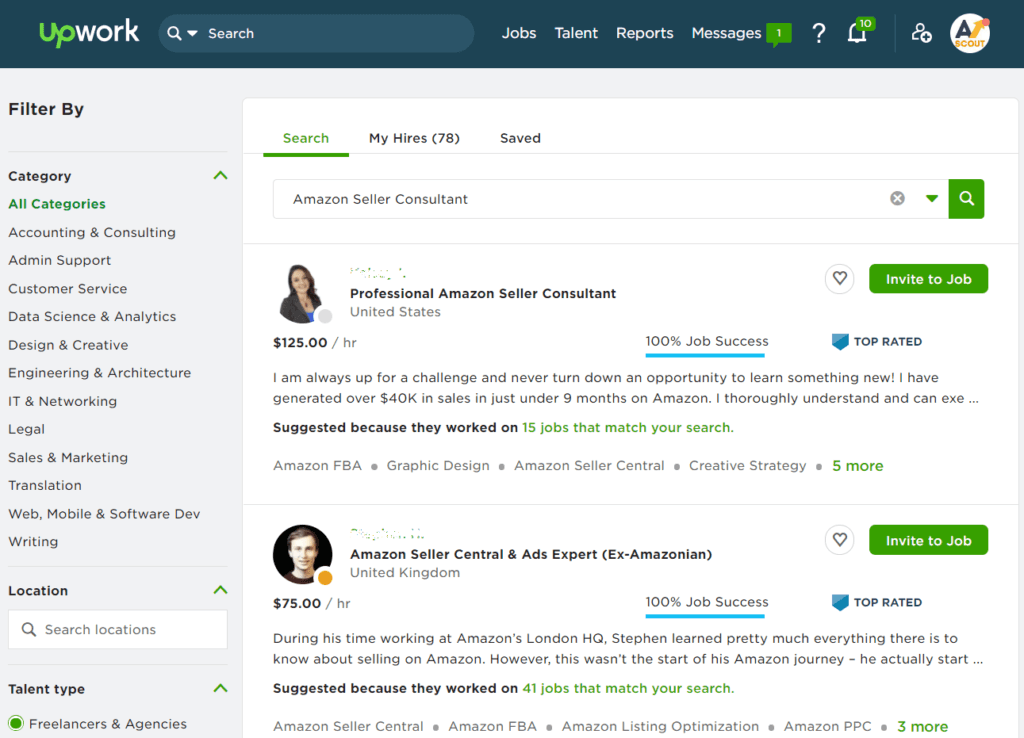Open the Reports menu
1024x738 pixels.
pyautogui.click(x=645, y=33)
